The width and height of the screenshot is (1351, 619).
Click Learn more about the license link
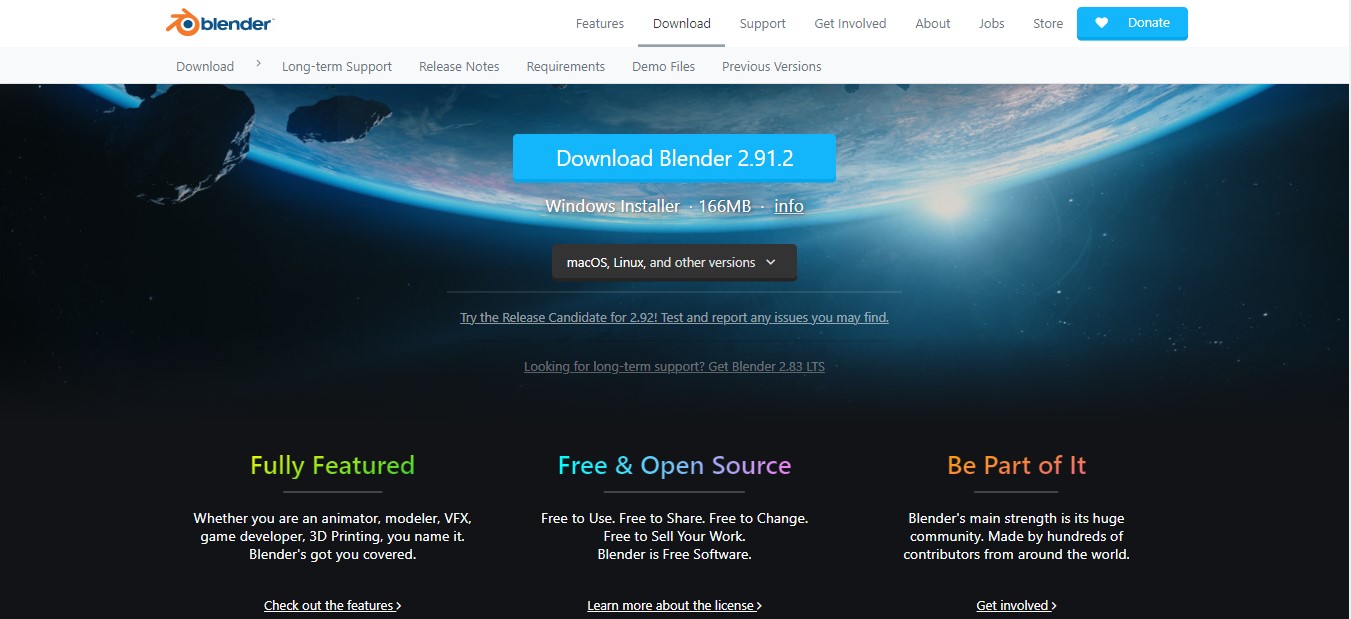click(674, 605)
